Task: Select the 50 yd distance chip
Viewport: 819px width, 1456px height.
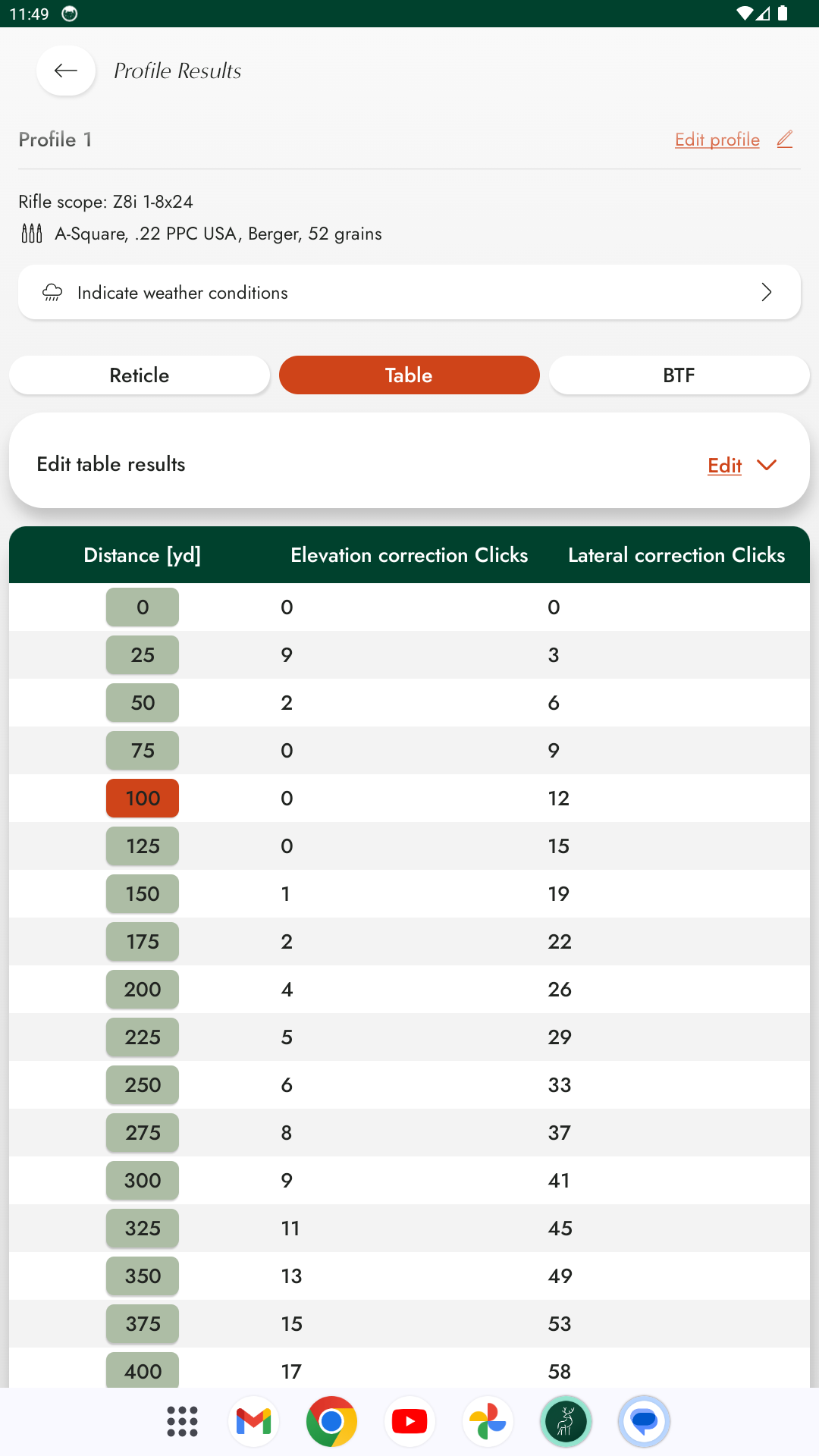Action: 143,703
